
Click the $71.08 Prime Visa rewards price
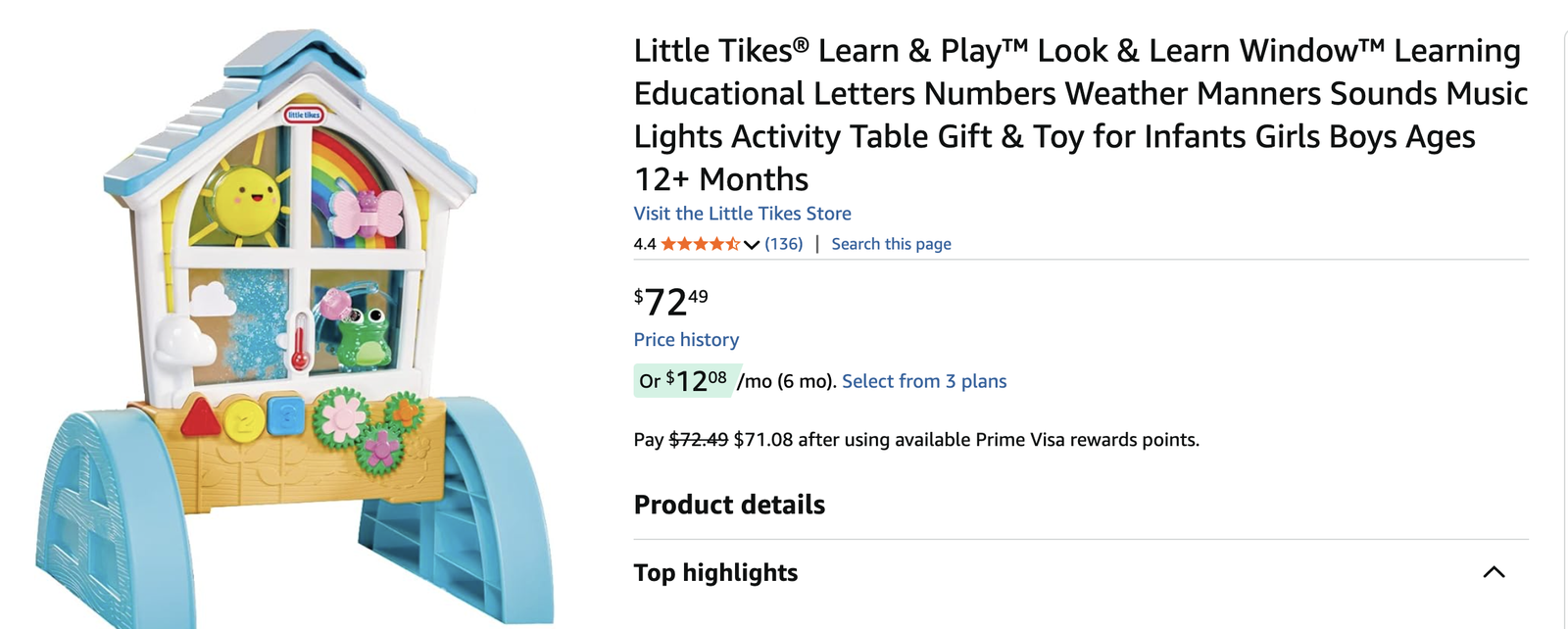tap(762, 440)
